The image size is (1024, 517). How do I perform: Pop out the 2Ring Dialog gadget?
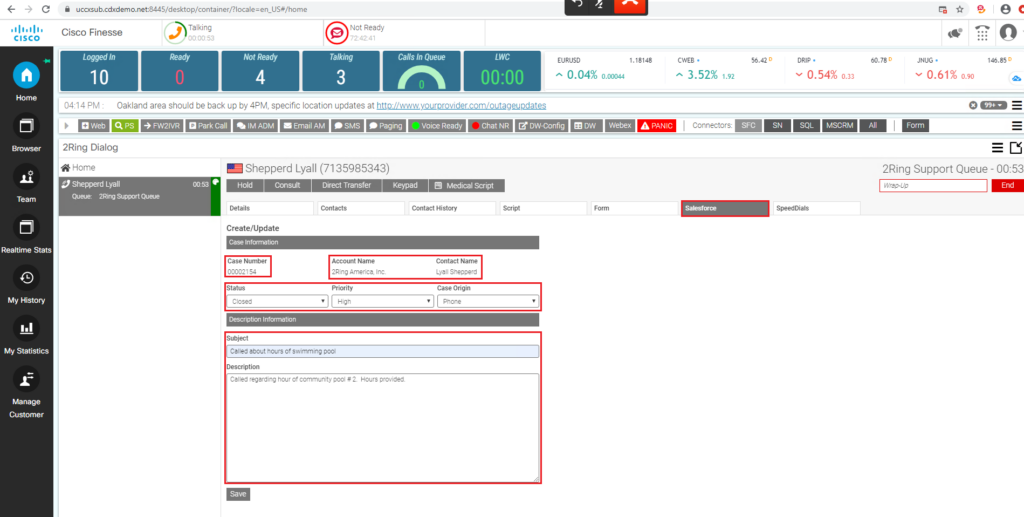pos(1016,148)
